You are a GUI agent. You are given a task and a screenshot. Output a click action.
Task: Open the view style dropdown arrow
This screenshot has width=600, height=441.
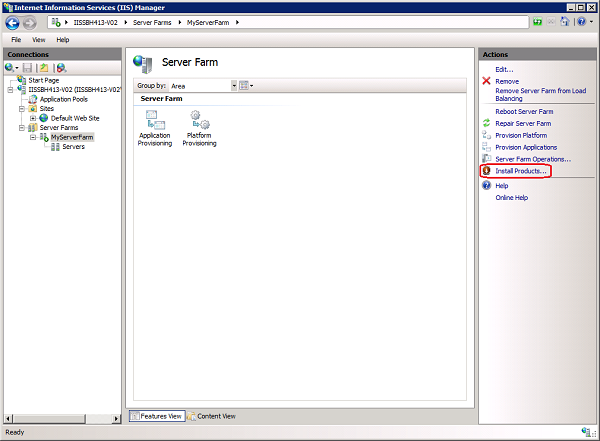251,86
